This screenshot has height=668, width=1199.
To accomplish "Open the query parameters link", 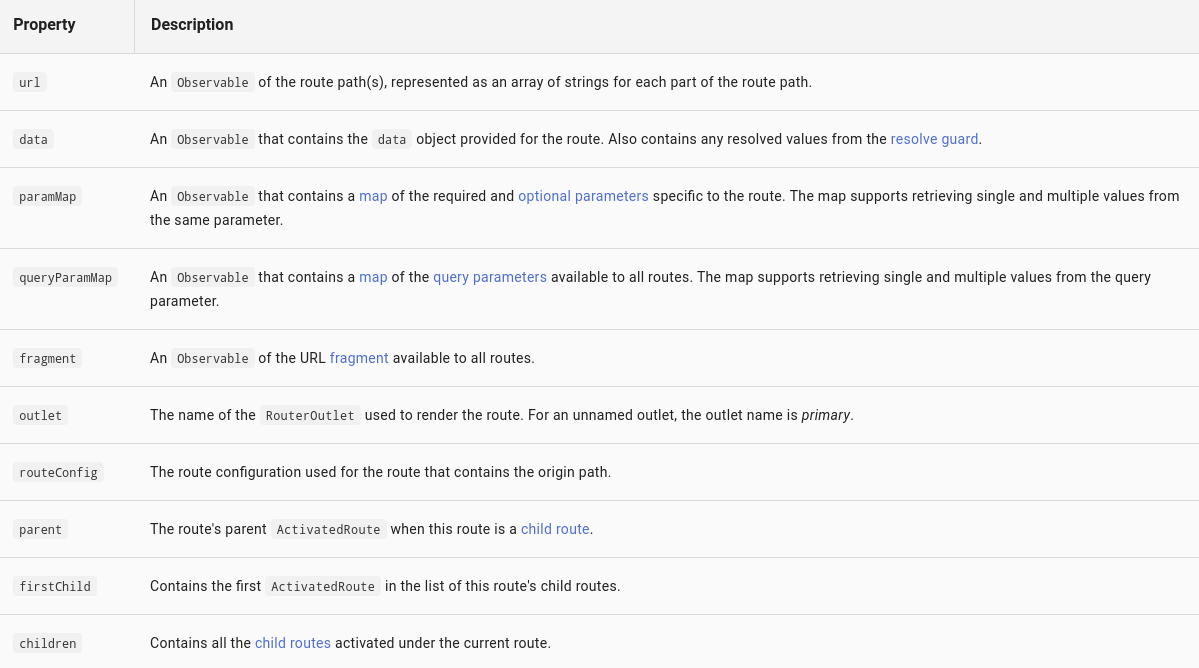I will [x=489, y=277].
